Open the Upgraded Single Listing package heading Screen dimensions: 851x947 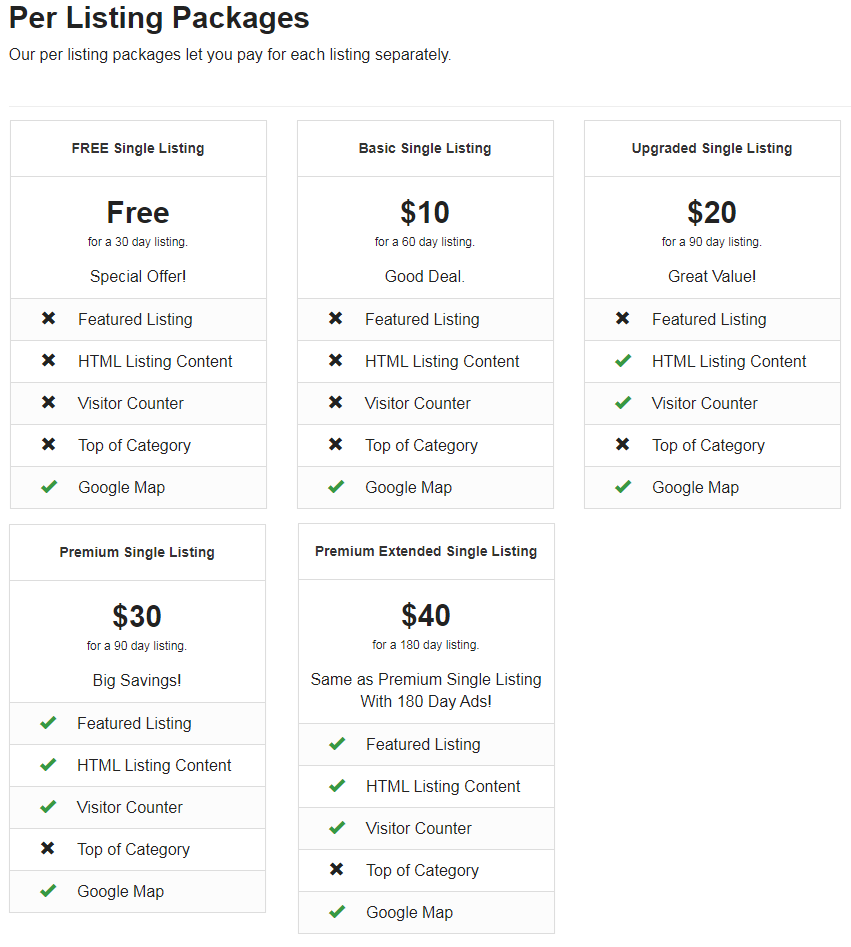711,148
